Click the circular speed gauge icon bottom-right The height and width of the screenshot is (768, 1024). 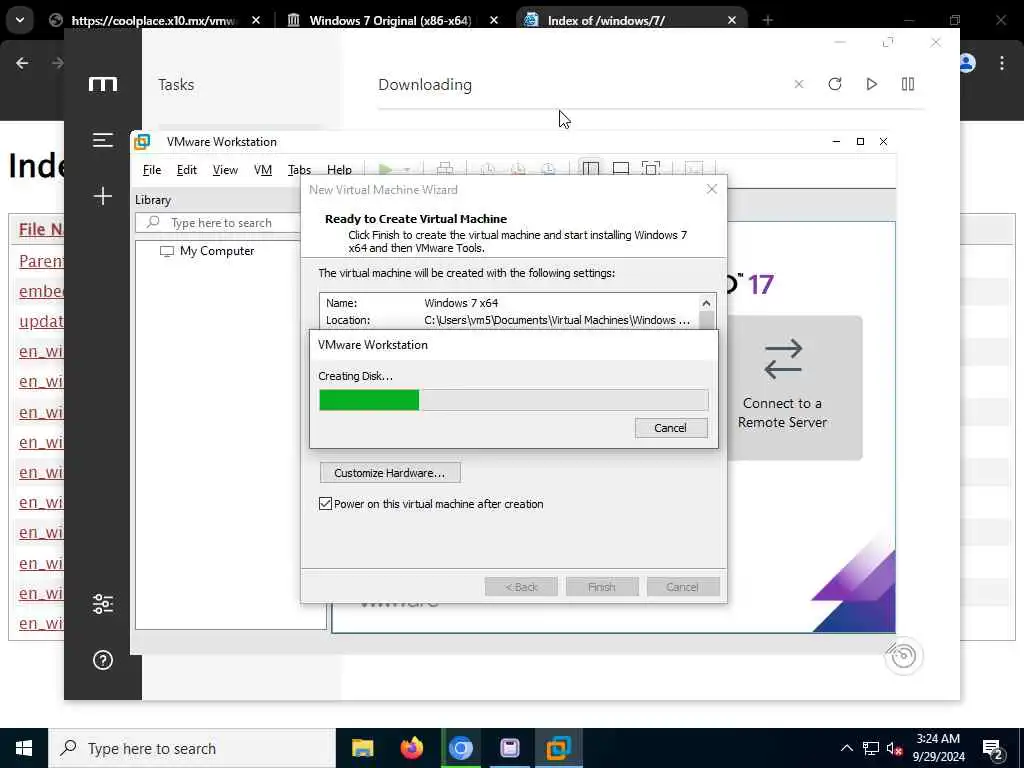904,655
